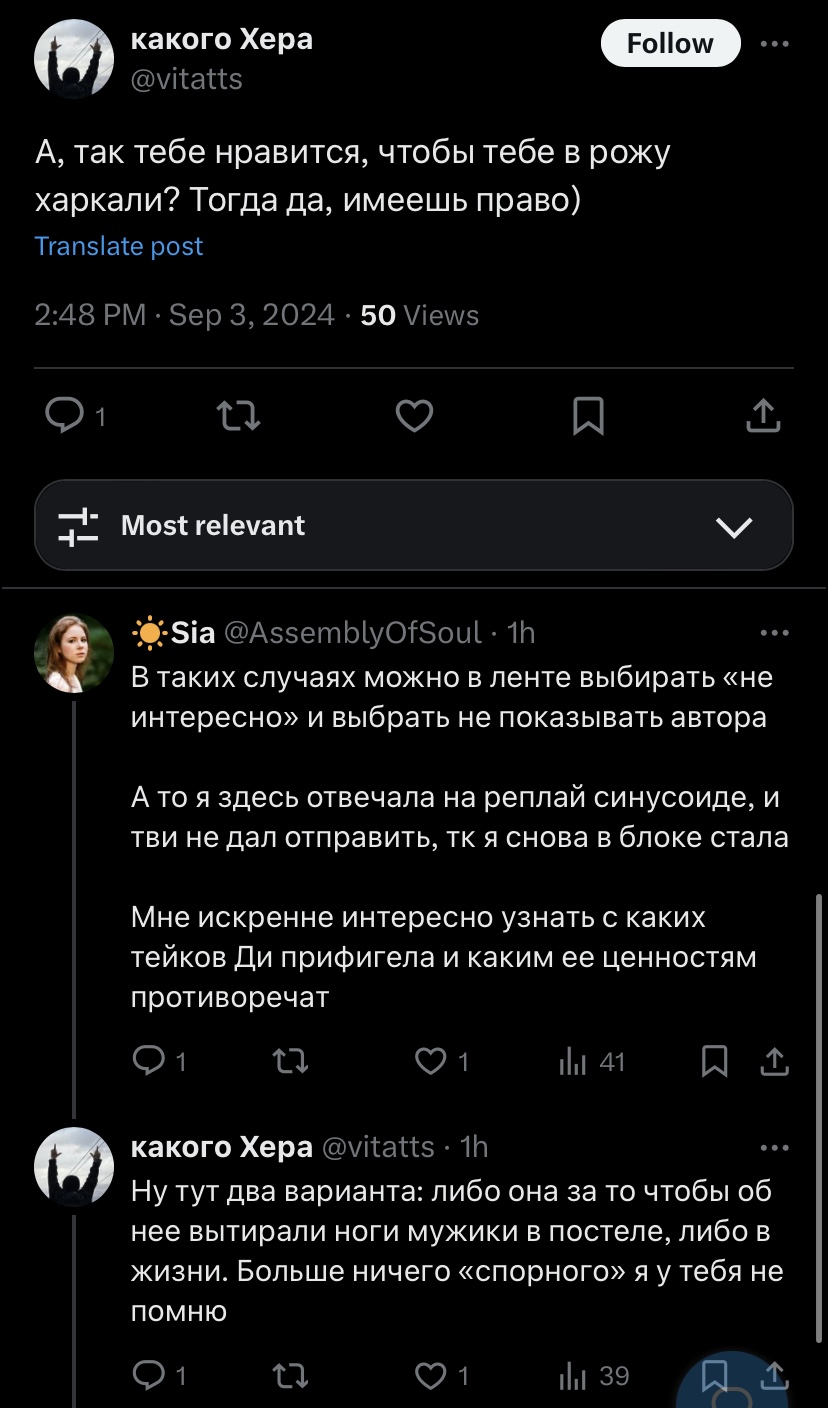This screenshot has width=828, height=1408.
Task: Open @AssemblyOfSoul profile handle
Action: [353, 633]
